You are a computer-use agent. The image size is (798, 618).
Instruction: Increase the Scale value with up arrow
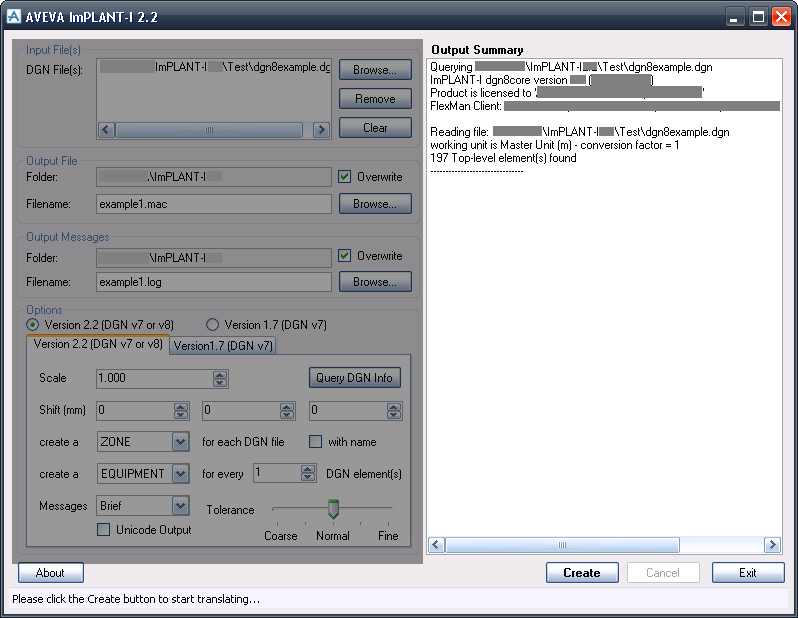[220, 375]
